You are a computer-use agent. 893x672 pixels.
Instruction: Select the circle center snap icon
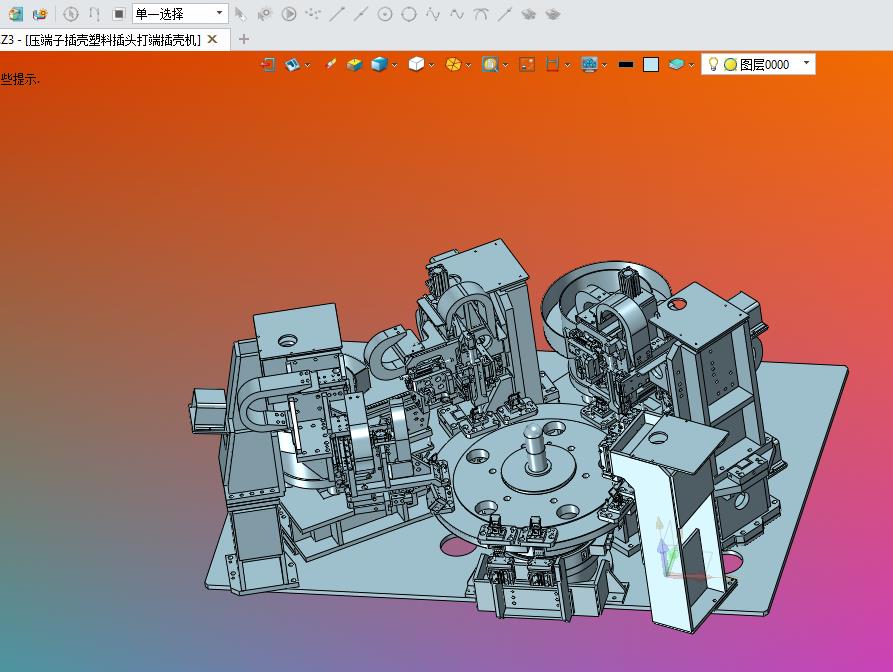pos(385,14)
